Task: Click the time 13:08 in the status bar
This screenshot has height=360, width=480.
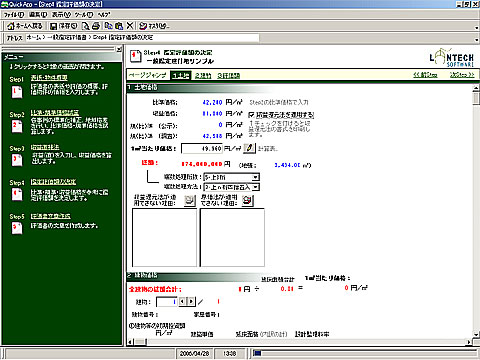Action: pos(230,353)
